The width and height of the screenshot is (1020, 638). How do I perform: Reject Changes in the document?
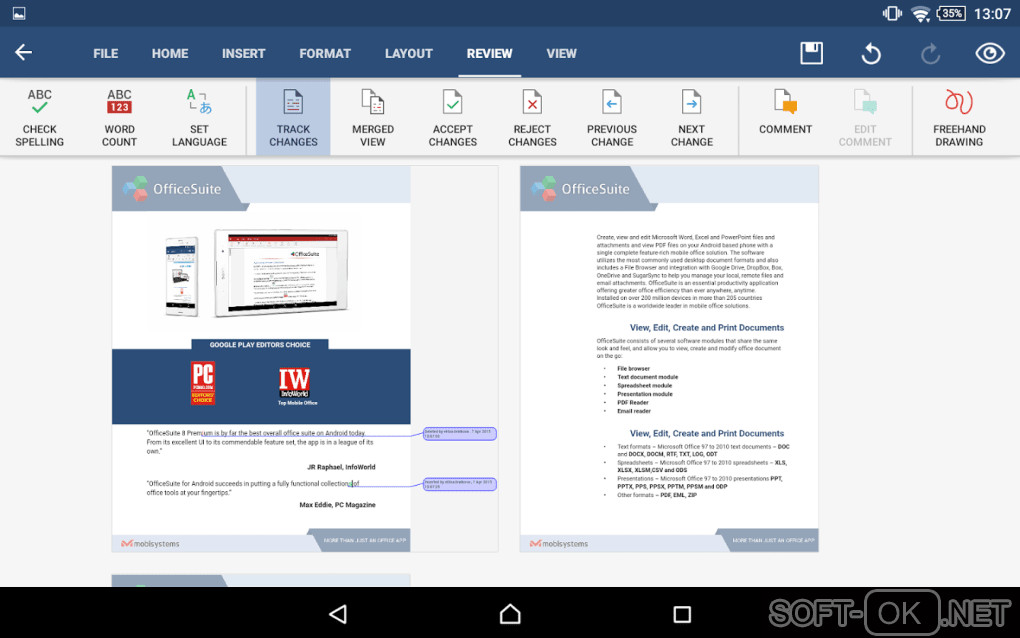(x=532, y=117)
